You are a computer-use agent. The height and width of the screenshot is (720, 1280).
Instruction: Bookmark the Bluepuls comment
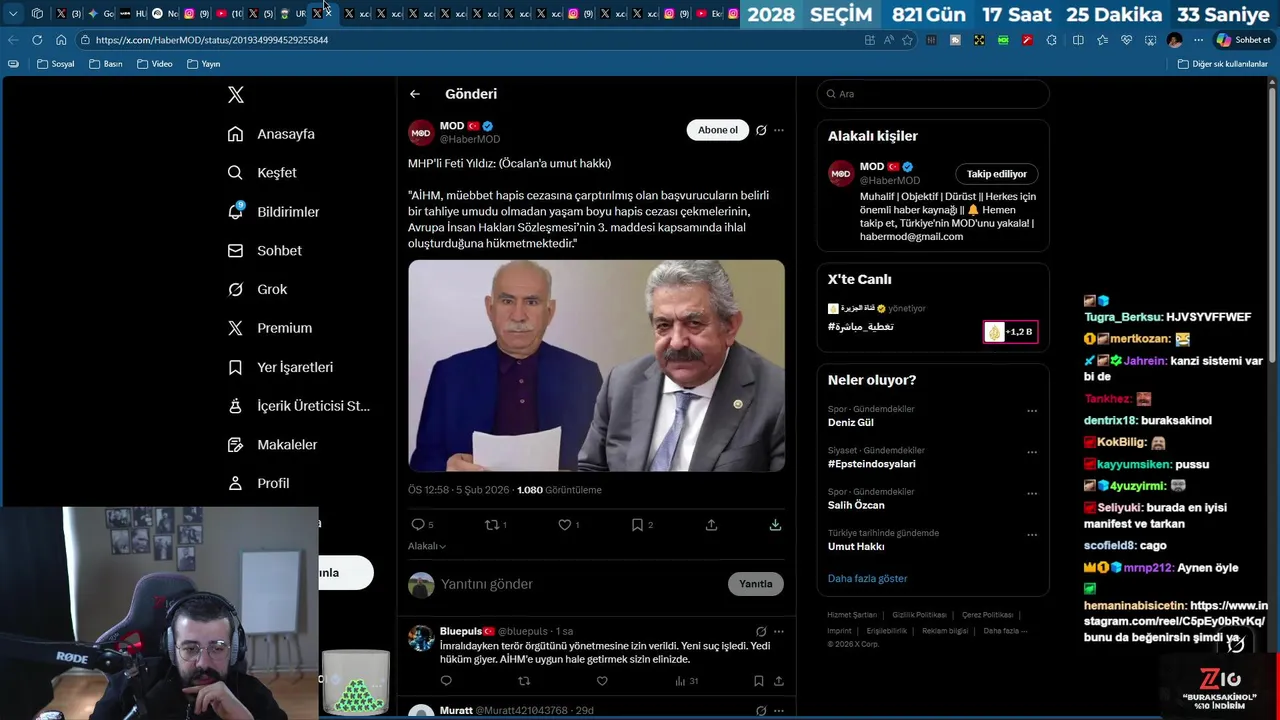point(758,681)
